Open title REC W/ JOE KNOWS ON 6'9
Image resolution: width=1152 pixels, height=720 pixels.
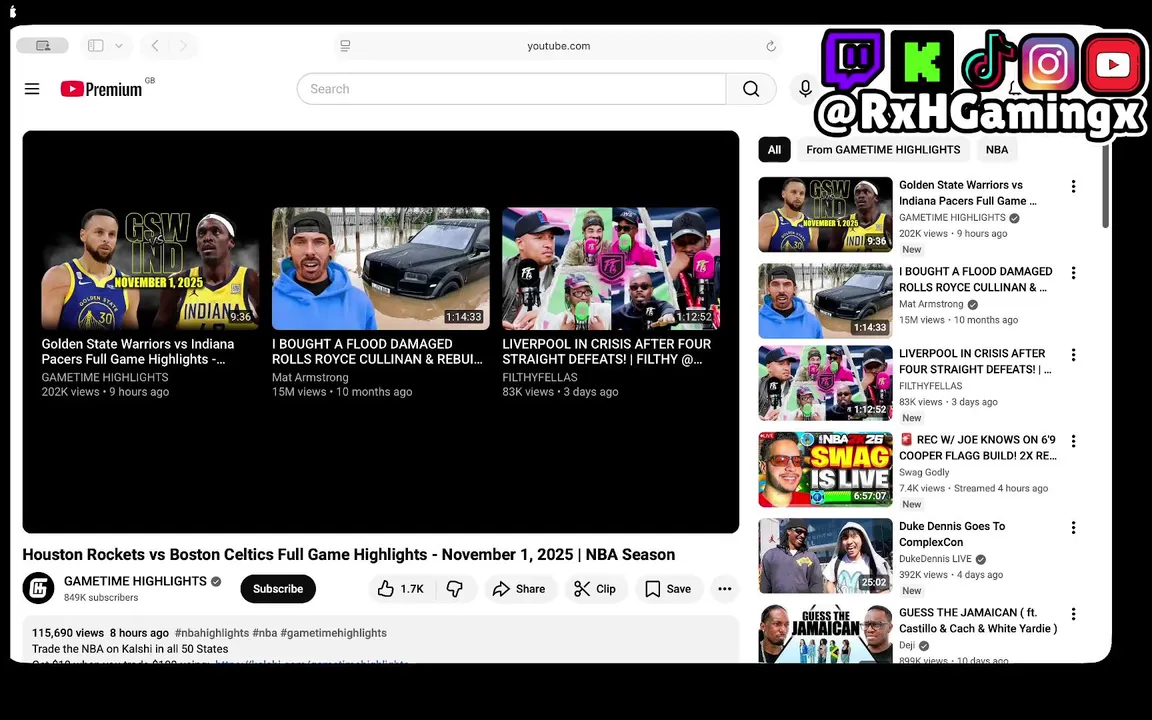[979, 447]
